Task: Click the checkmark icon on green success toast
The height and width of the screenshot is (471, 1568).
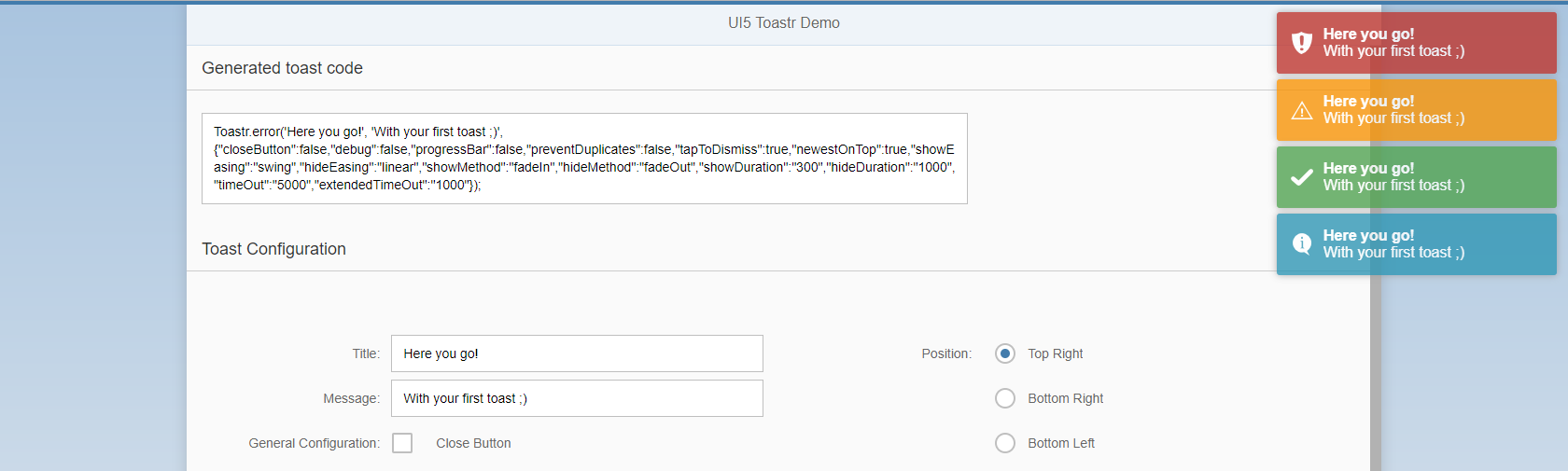Action: (x=1301, y=177)
